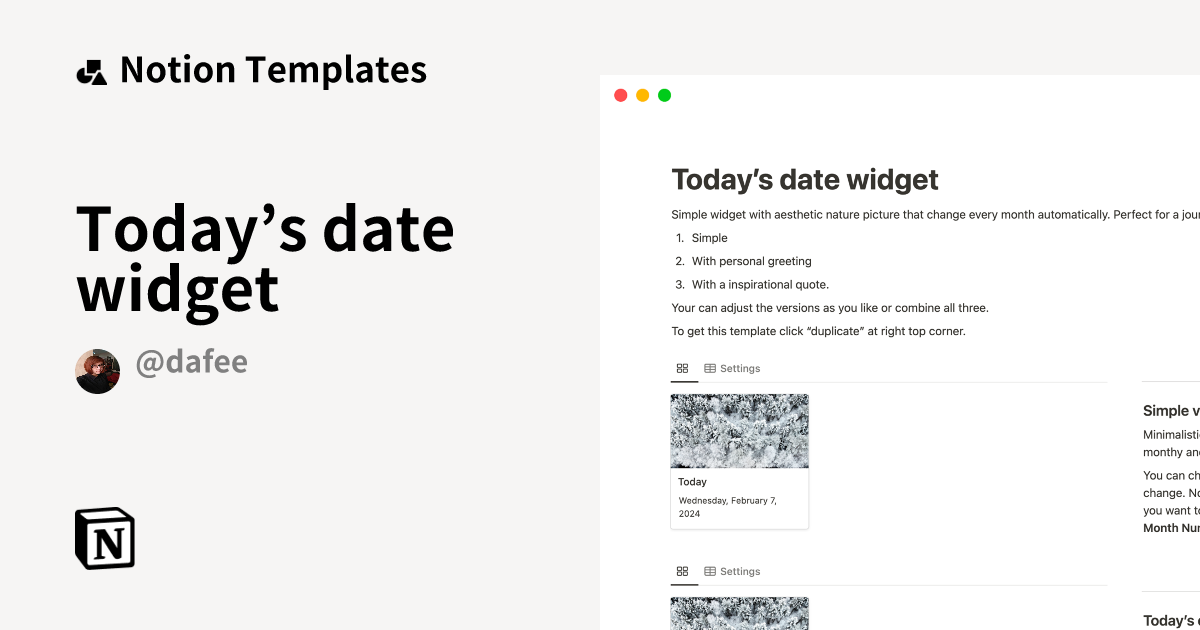Click the table icon in the lower Settings tab
1200x630 pixels.
711,571
